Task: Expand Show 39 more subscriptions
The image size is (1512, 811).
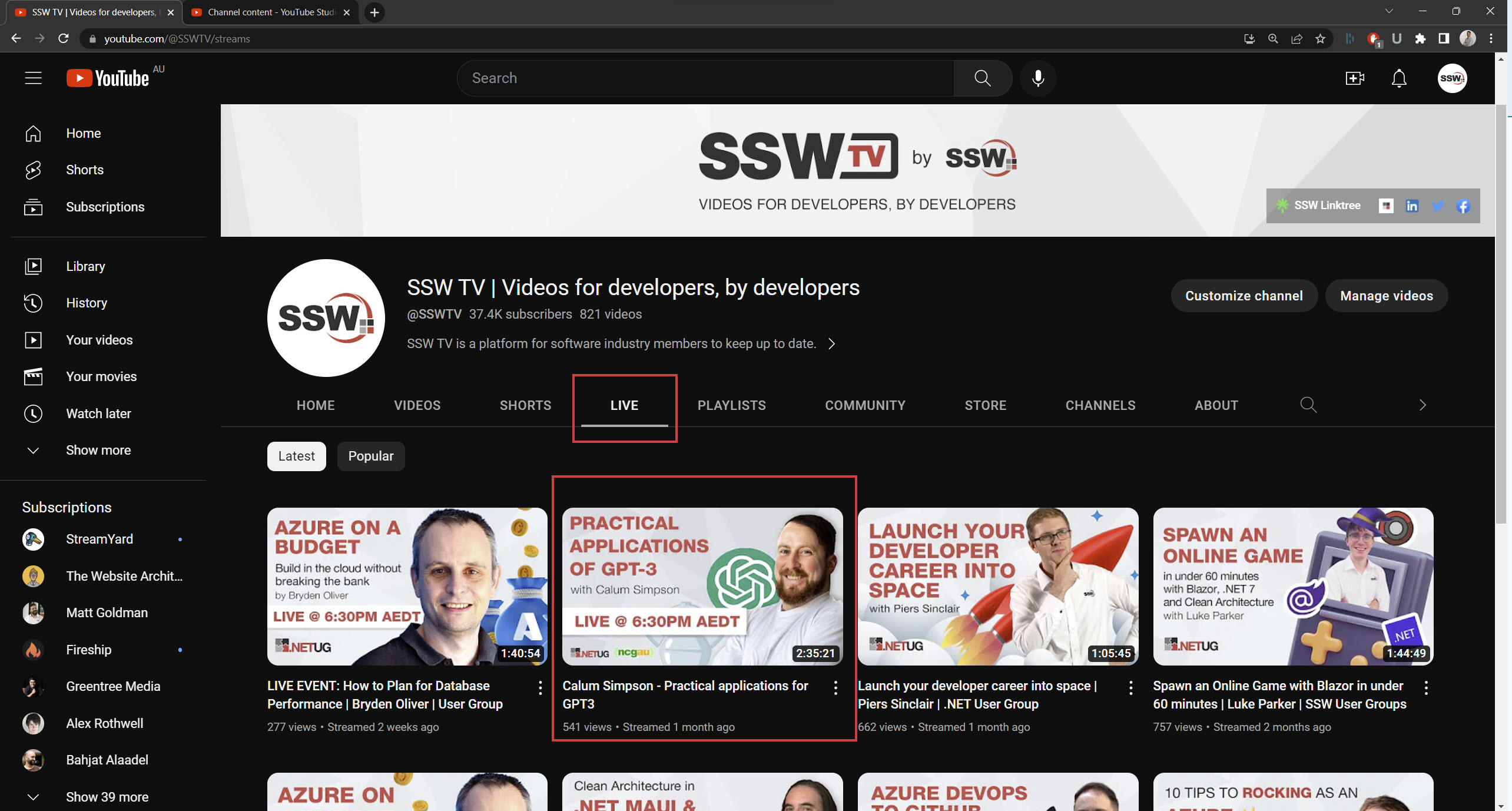Action: point(107,797)
